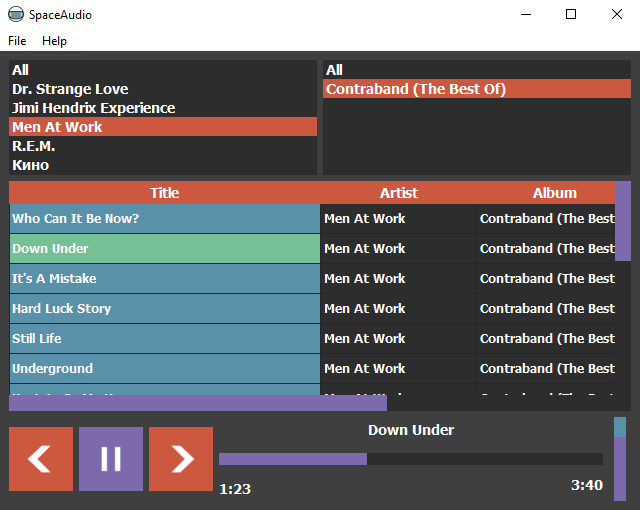
Task: Click the song progress seek bar
Action: point(411,459)
